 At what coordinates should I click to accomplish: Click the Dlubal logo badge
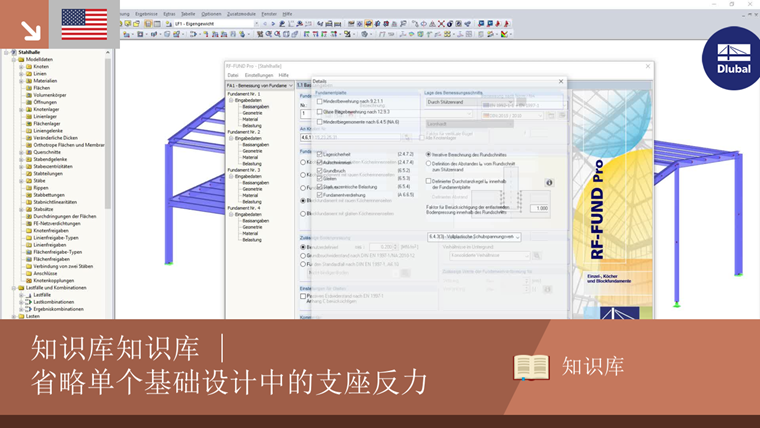point(733,59)
